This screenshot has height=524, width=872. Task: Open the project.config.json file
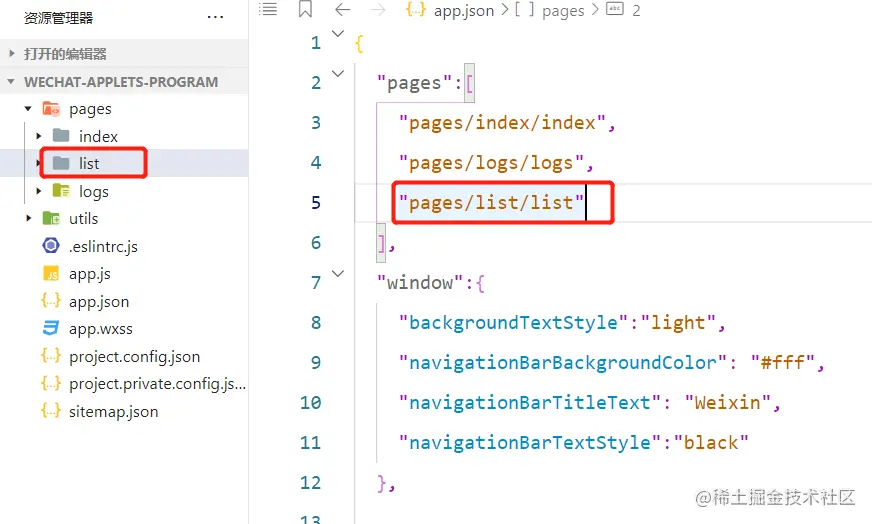coord(135,357)
